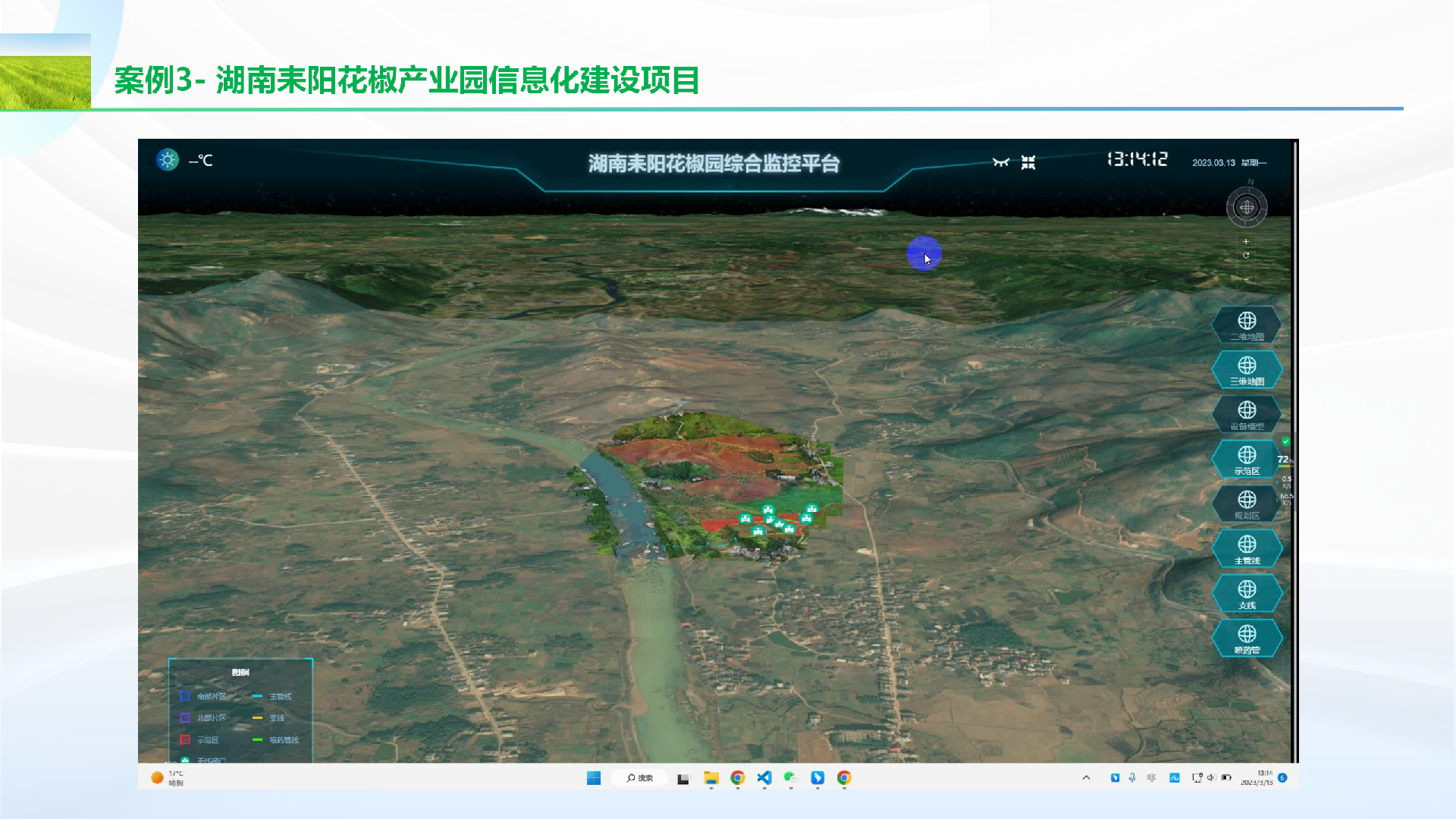Reset map view with the refresh control

[1246, 255]
